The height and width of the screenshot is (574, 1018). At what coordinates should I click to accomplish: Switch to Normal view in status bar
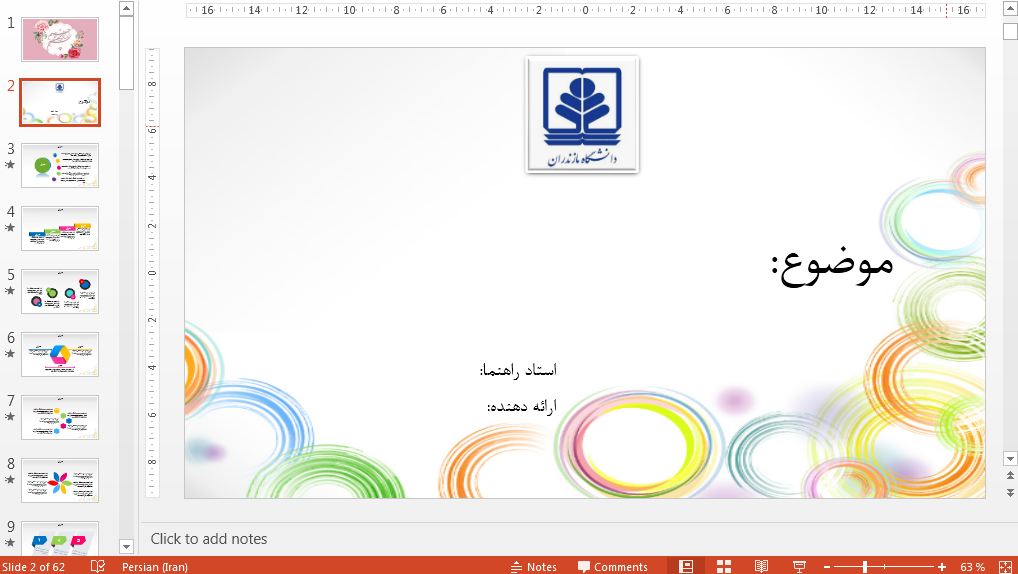click(x=686, y=566)
